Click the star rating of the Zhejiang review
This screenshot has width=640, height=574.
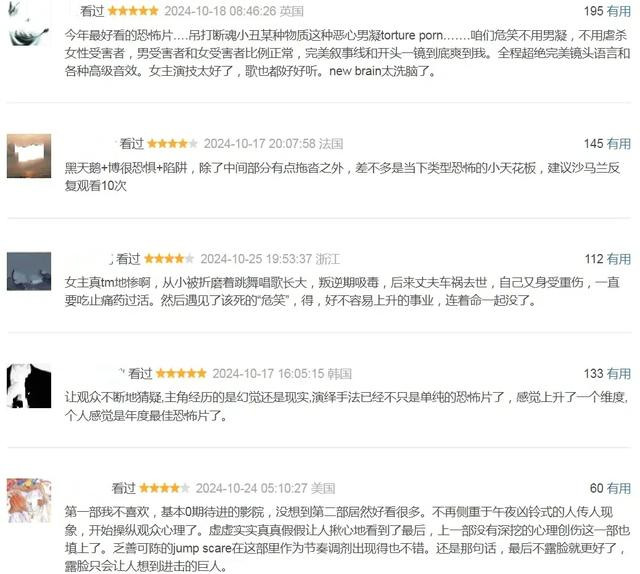click(x=169, y=259)
